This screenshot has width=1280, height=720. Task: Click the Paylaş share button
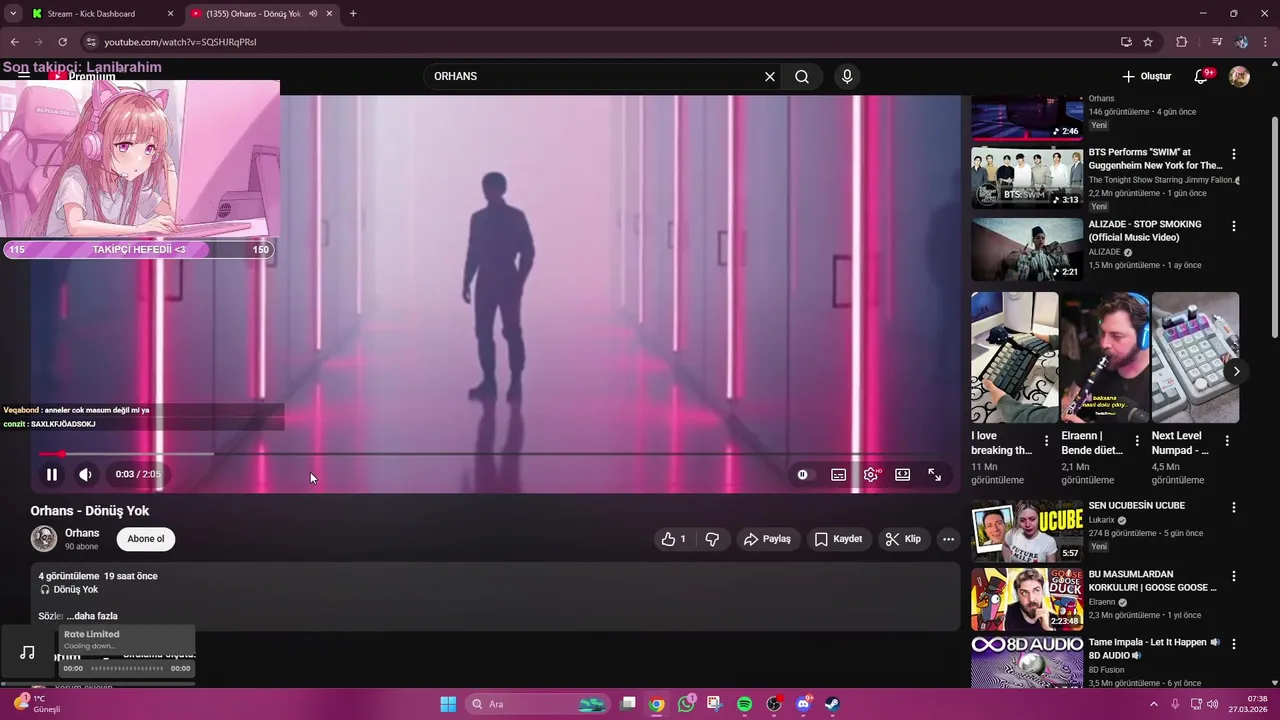point(767,539)
